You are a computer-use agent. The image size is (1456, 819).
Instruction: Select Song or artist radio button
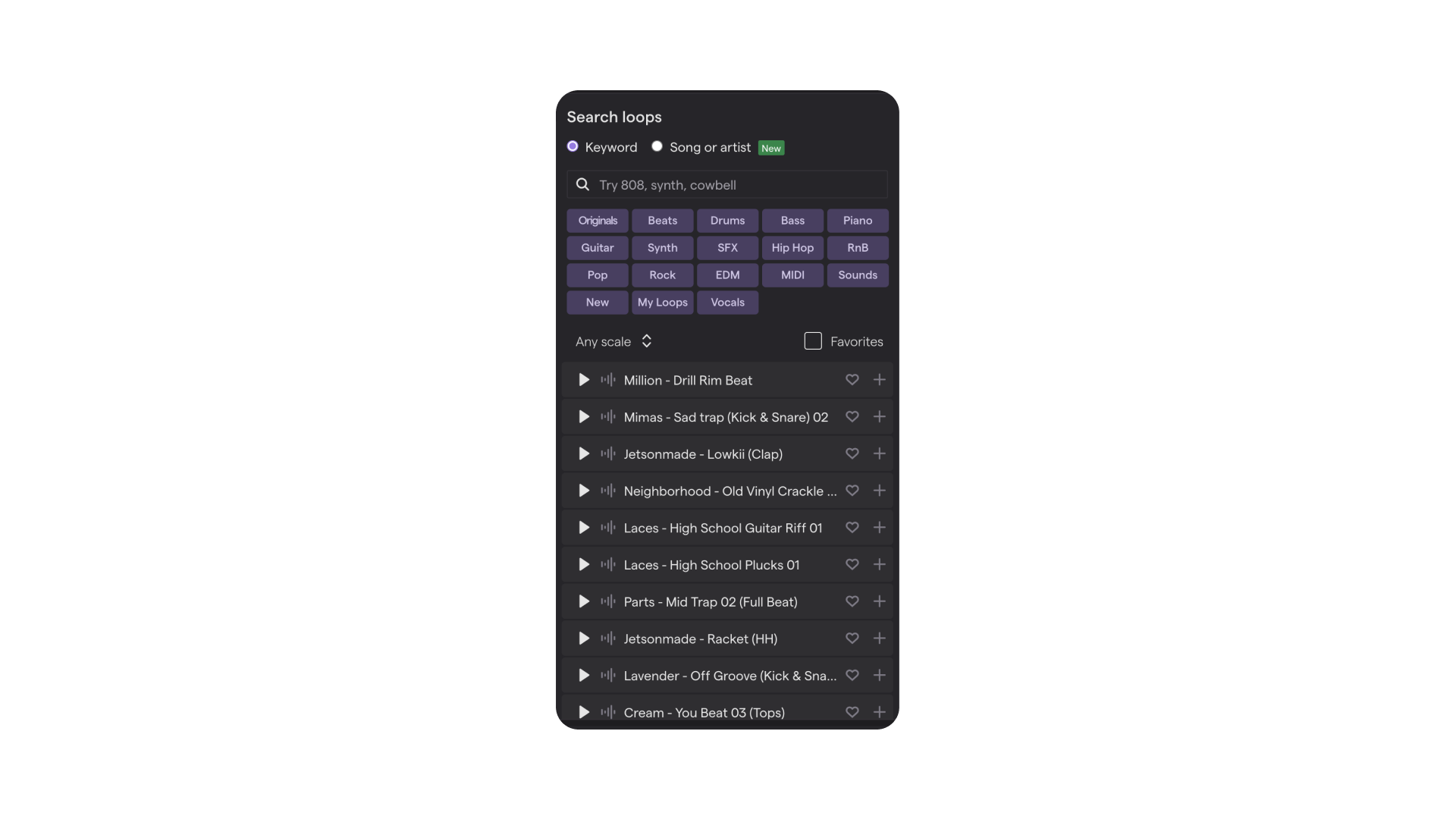click(x=656, y=147)
